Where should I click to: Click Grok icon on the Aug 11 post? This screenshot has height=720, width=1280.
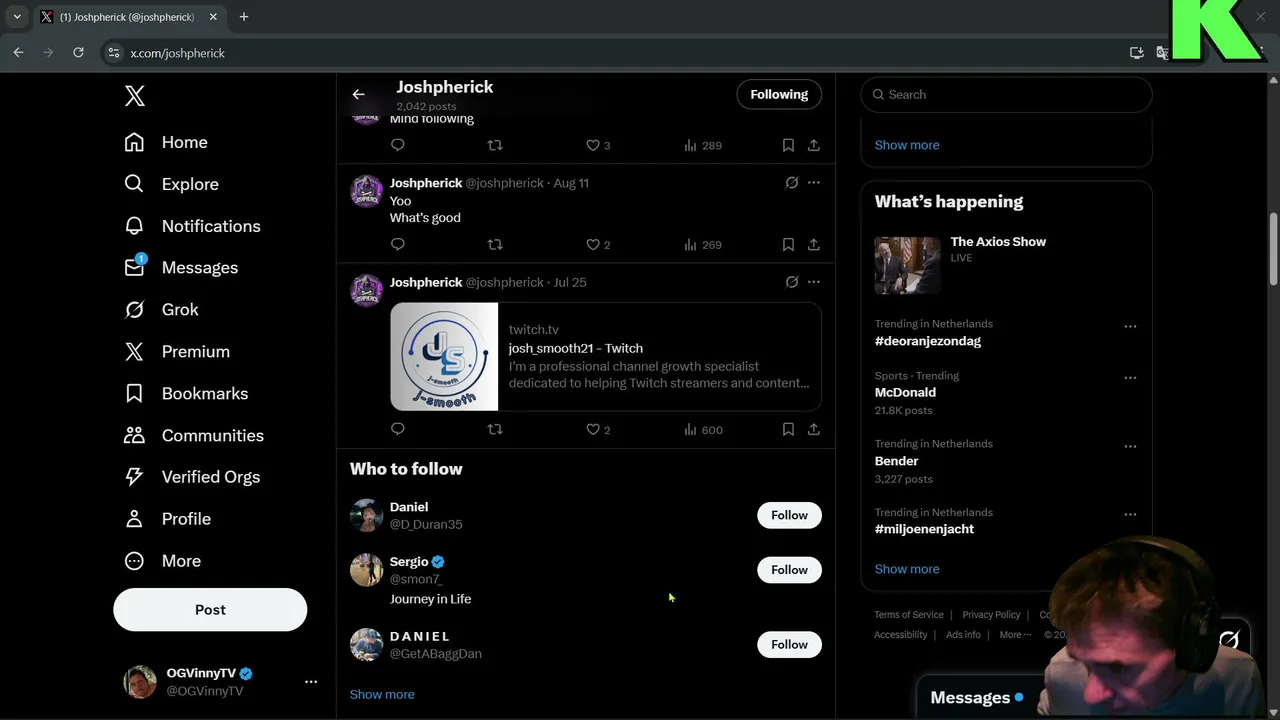click(x=792, y=183)
